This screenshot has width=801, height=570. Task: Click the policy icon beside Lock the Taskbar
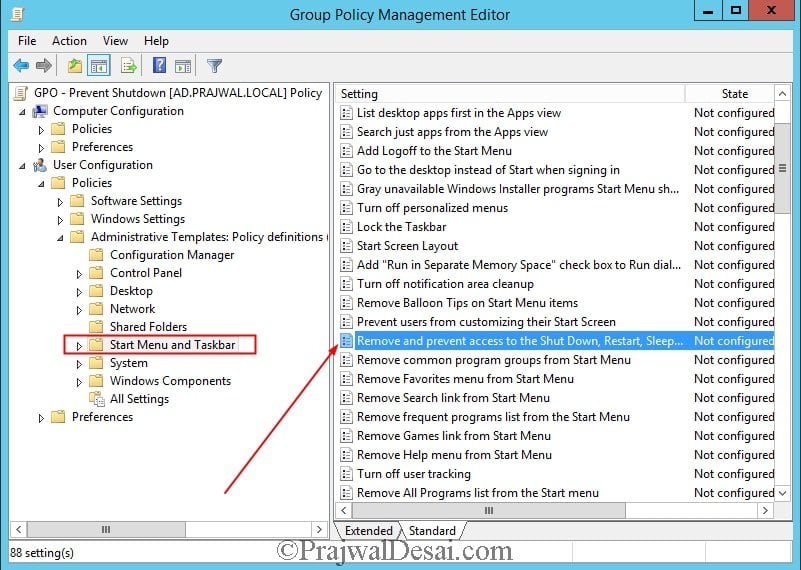pyautogui.click(x=346, y=227)
